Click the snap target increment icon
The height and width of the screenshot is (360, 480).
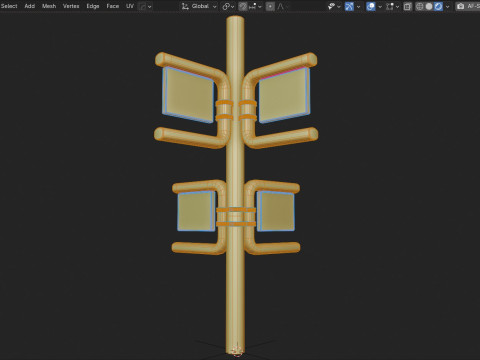click(x=253, y=6)
